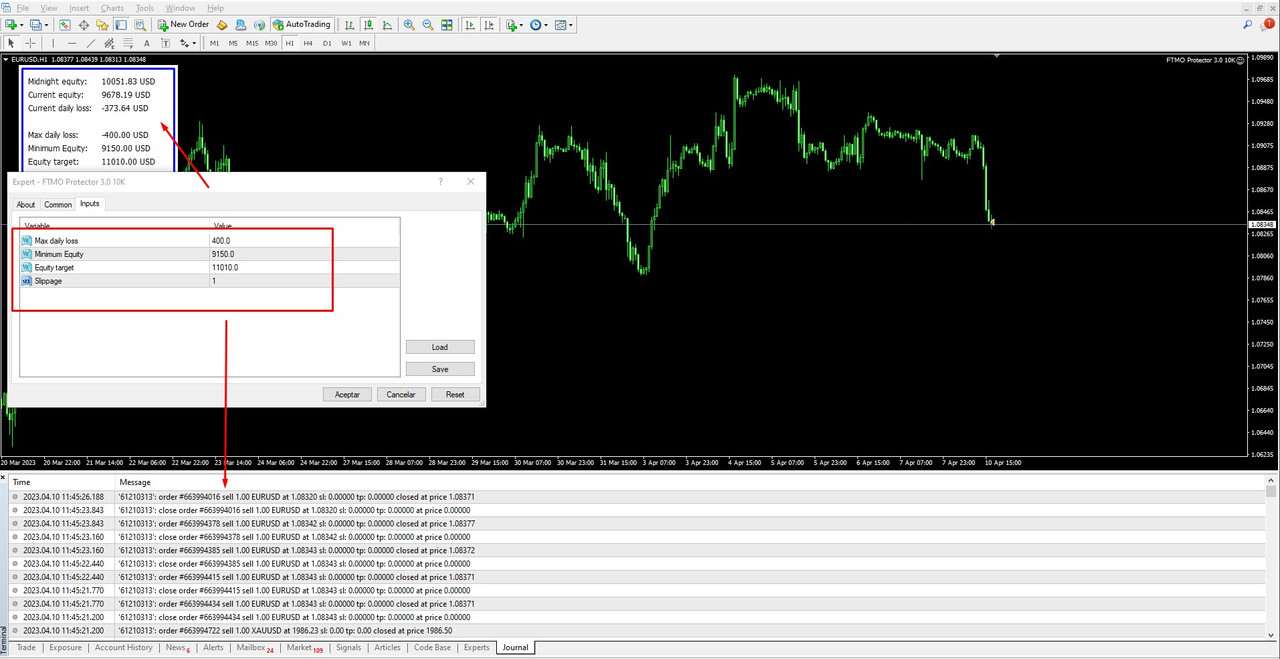1280x659 pixels.
Task: Click the Aceptar button
Action: point(347,394)
